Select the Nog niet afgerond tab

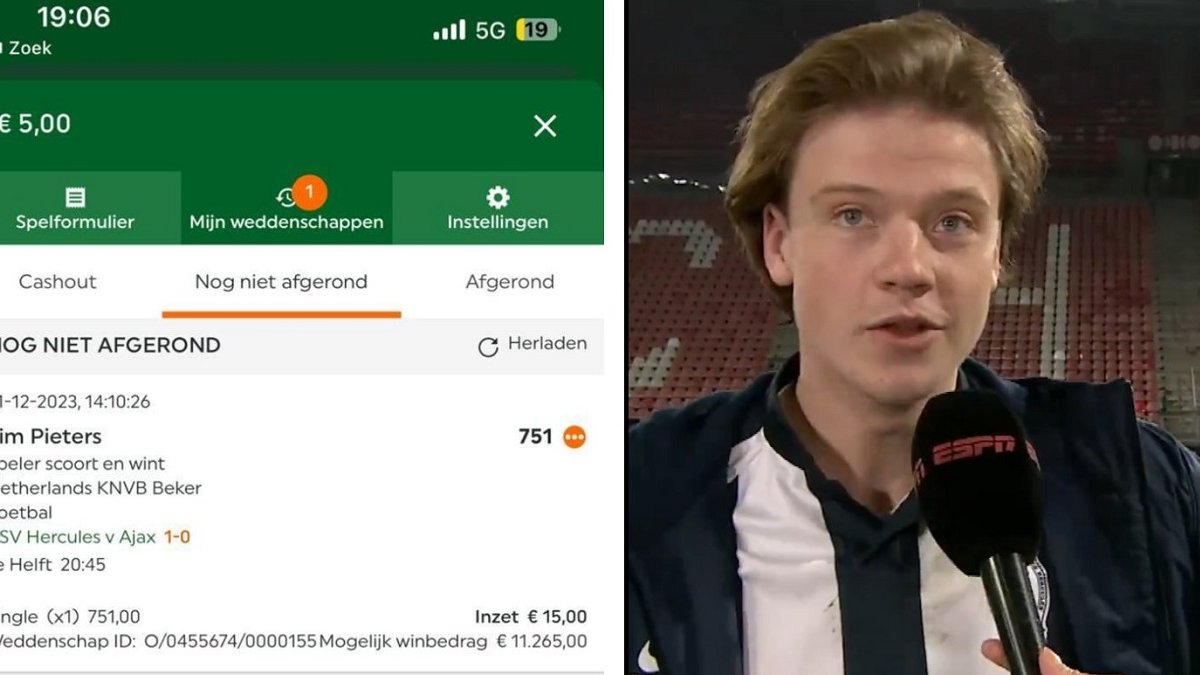point(281,282)
